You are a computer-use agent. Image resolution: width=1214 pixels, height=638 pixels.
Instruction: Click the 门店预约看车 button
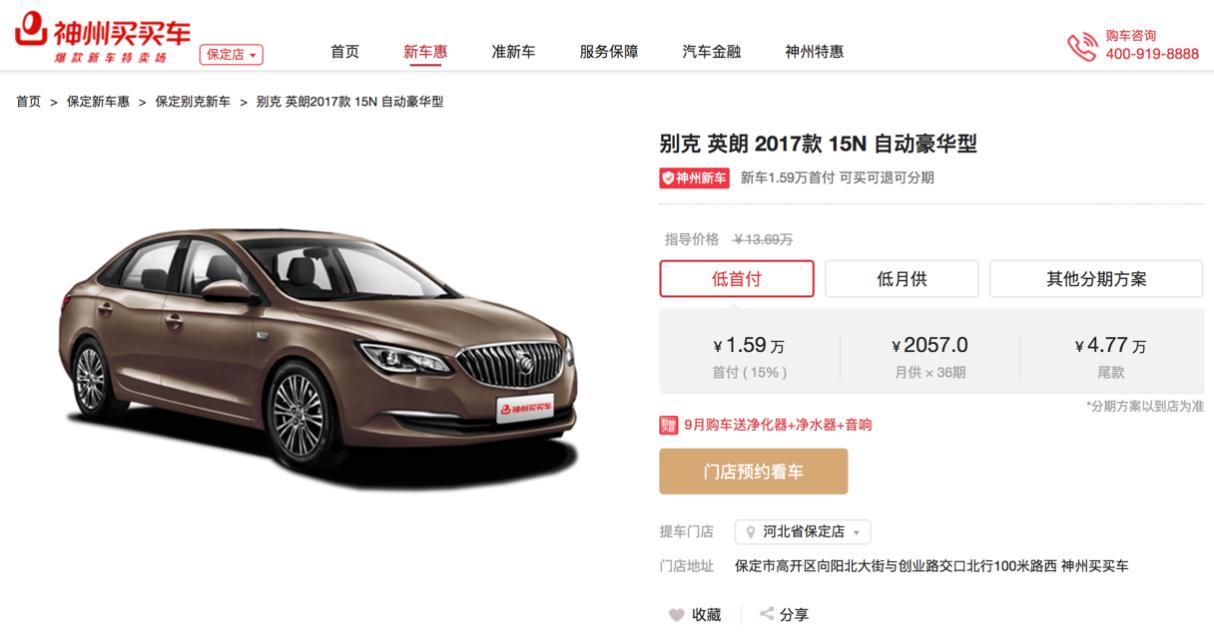click(x=753, y=472)
